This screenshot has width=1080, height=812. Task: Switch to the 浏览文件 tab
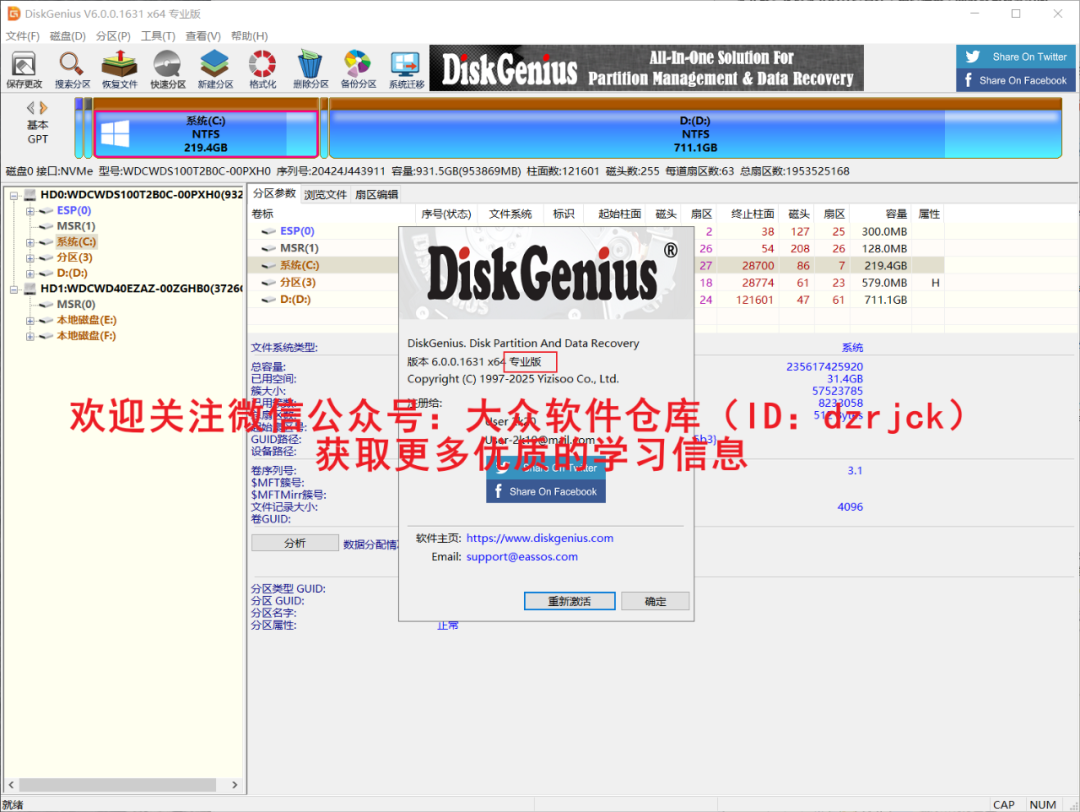(x=325, y=194)
